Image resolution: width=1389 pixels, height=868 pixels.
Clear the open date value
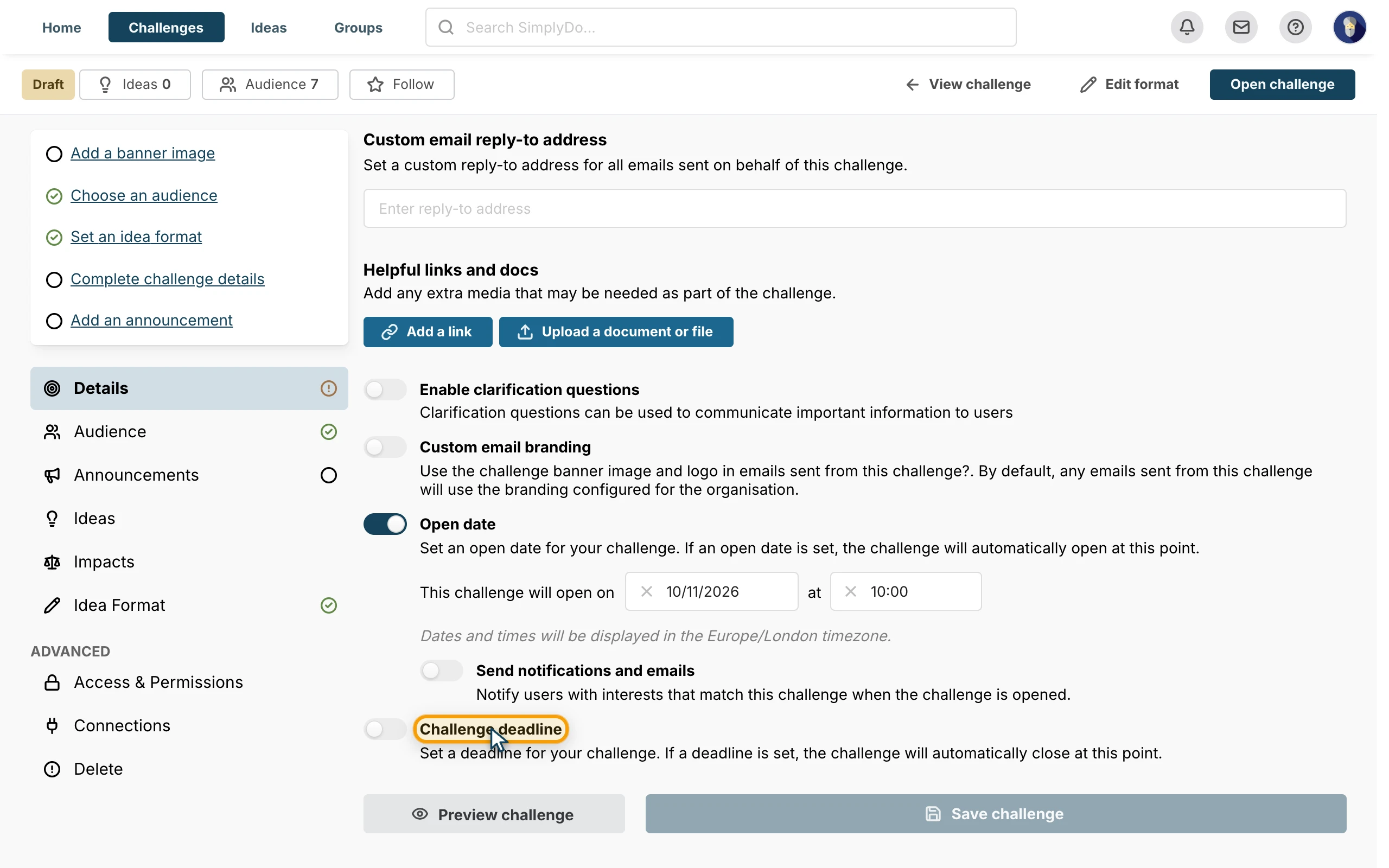(x=646, y=591)
